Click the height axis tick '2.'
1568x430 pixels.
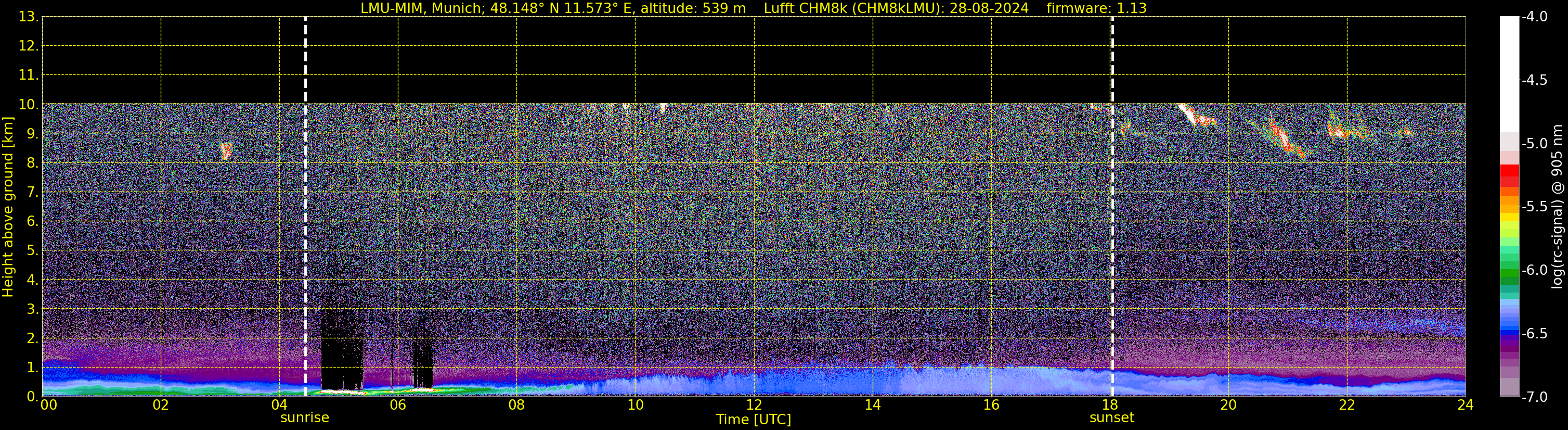coord(33,339)
